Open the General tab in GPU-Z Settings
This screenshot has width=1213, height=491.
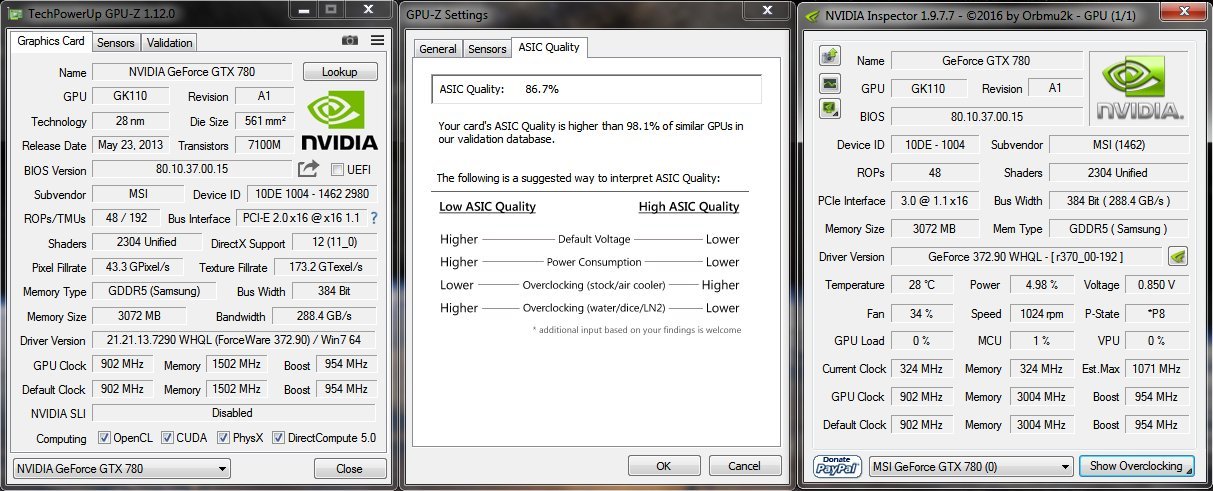[438, 49]
